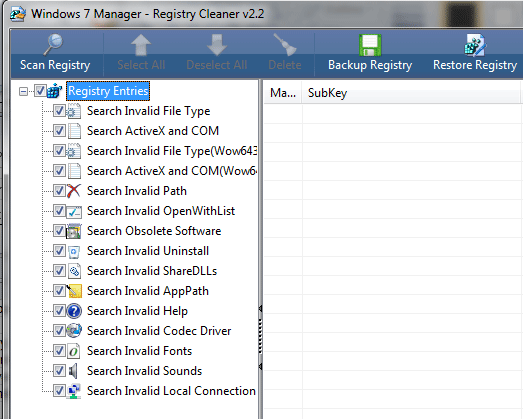Click the Invalid AppPath yellow note icon

[x=74, y=291]
